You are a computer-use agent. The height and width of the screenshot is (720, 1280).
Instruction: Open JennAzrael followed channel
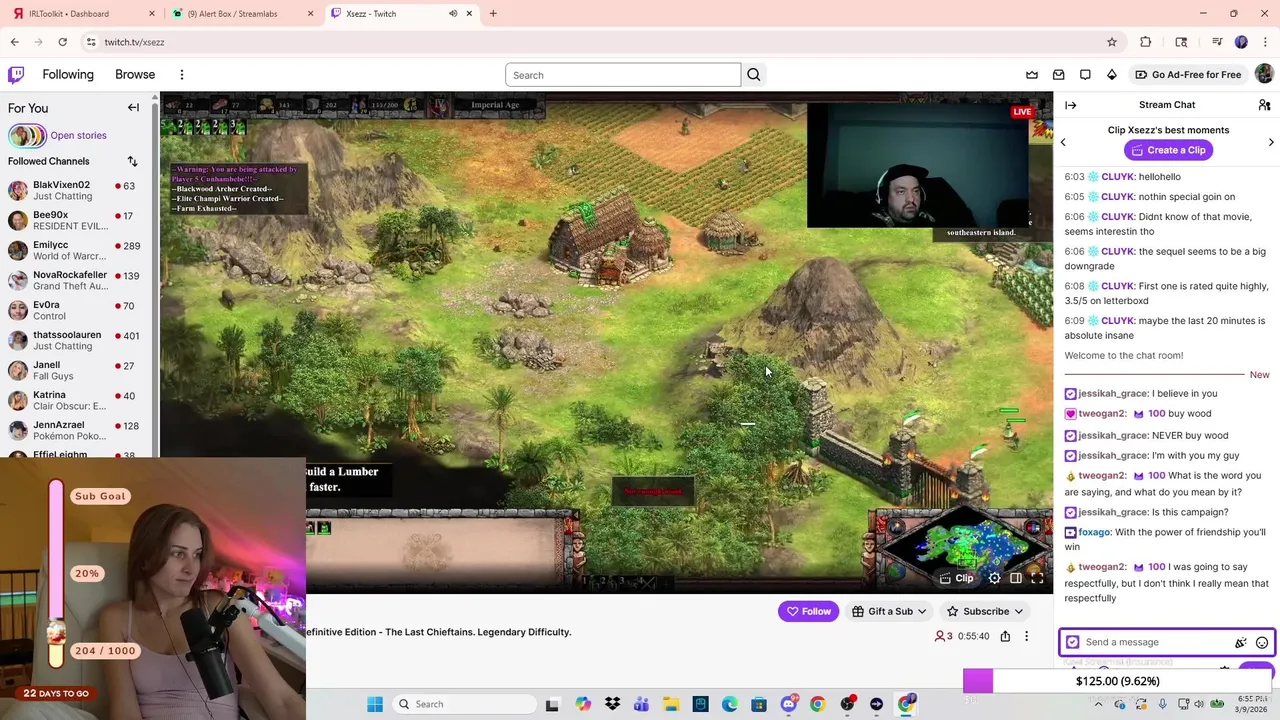78,431
